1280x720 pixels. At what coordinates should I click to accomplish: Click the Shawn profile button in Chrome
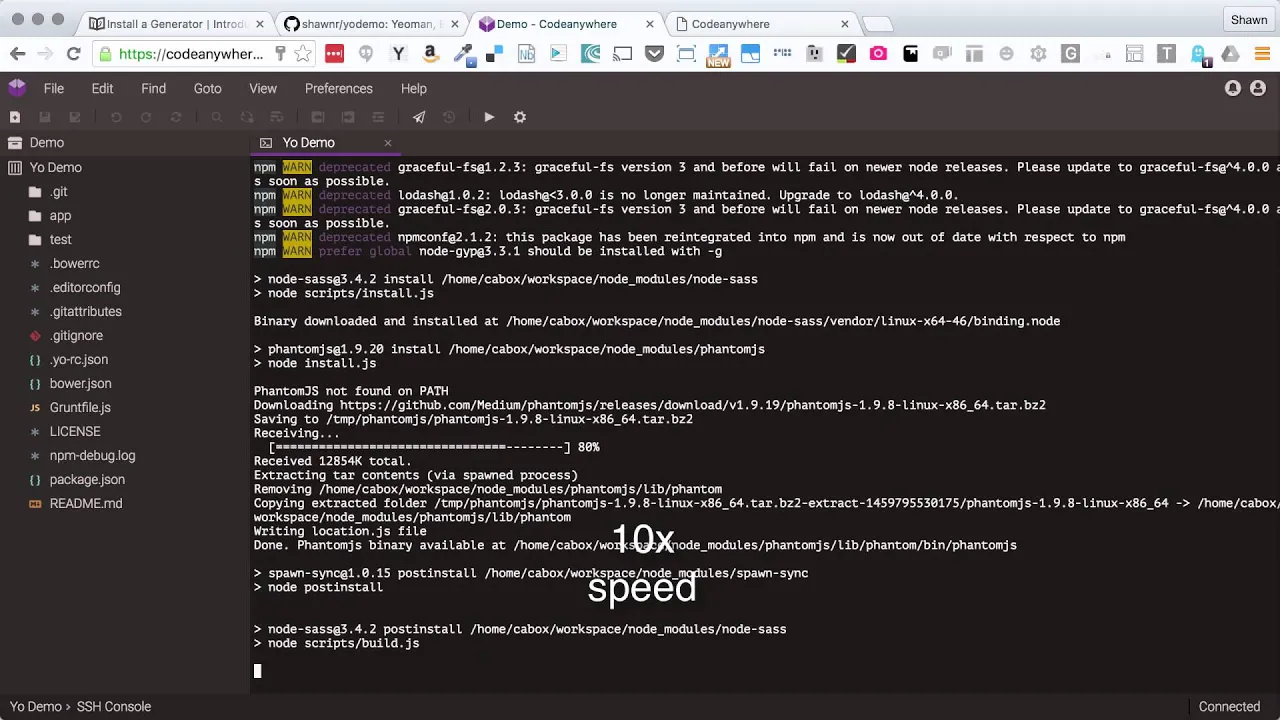(1249, 19)
